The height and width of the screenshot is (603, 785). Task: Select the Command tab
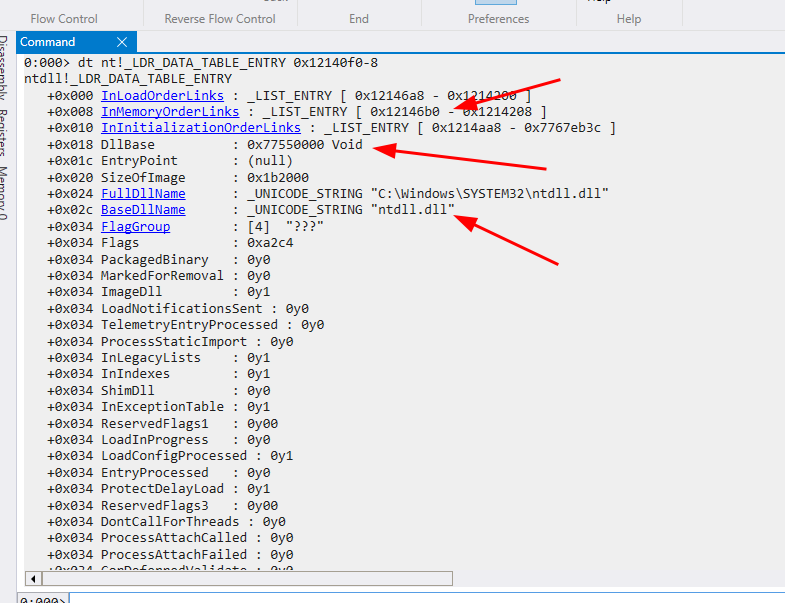click(x=48, y=42)
